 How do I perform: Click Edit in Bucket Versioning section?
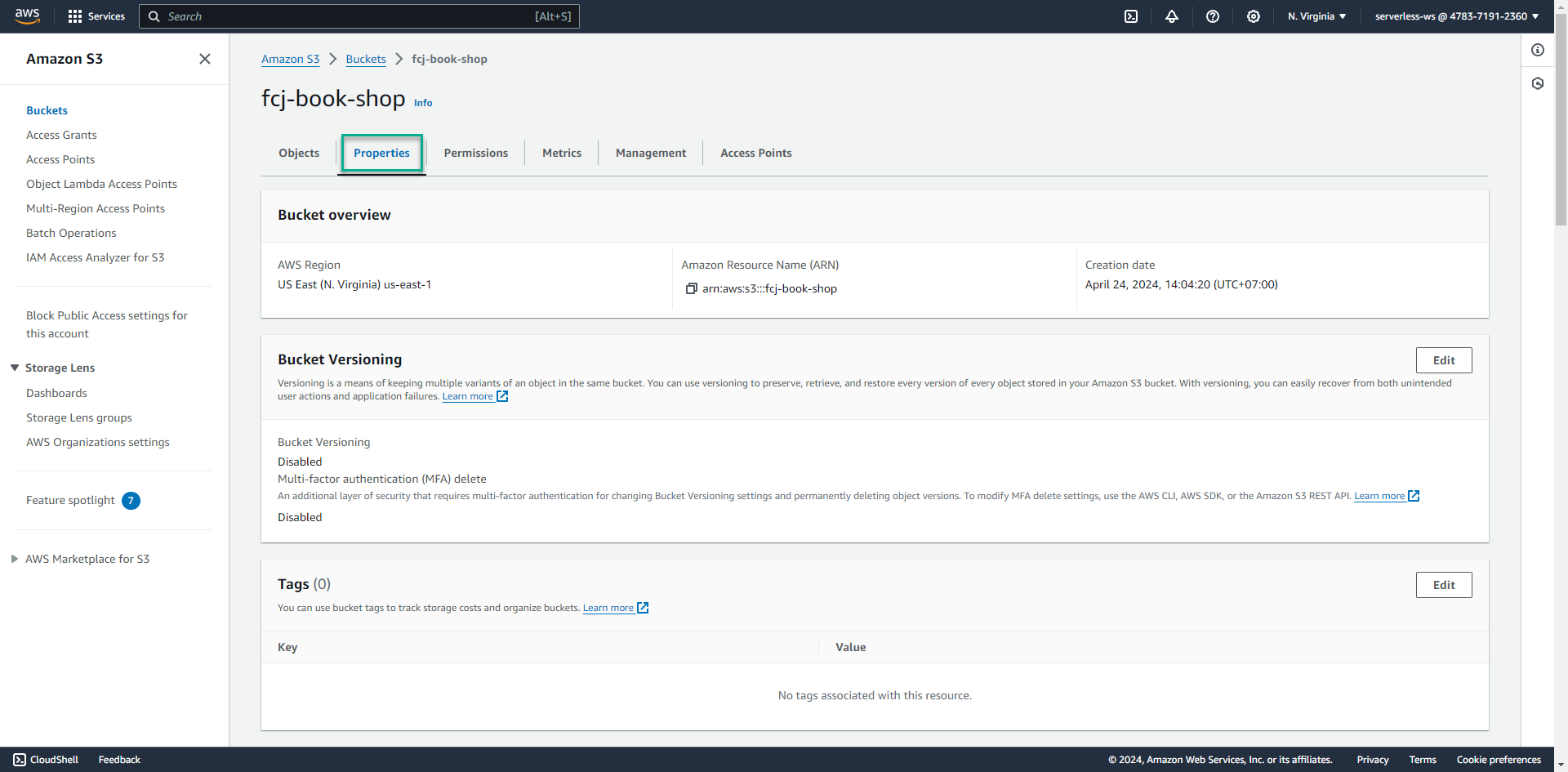[x=1444, y=360]
